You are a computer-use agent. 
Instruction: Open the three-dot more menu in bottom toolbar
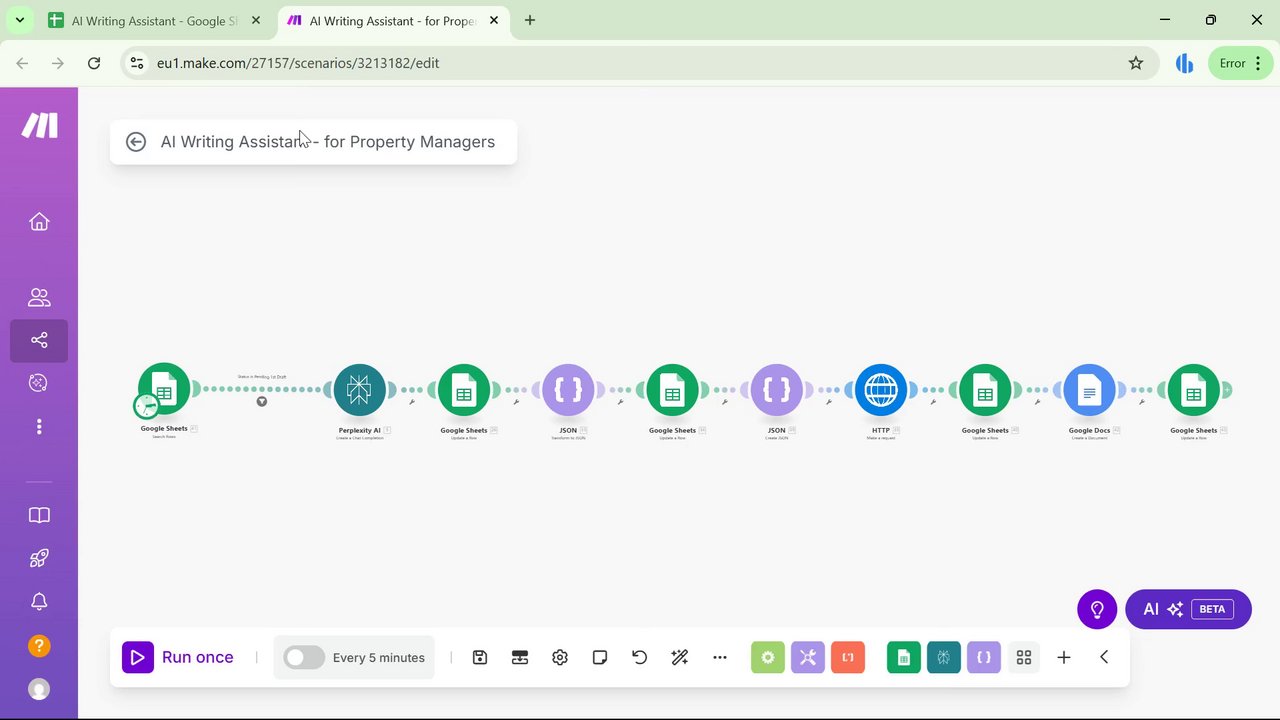click(x=720, y=657)
